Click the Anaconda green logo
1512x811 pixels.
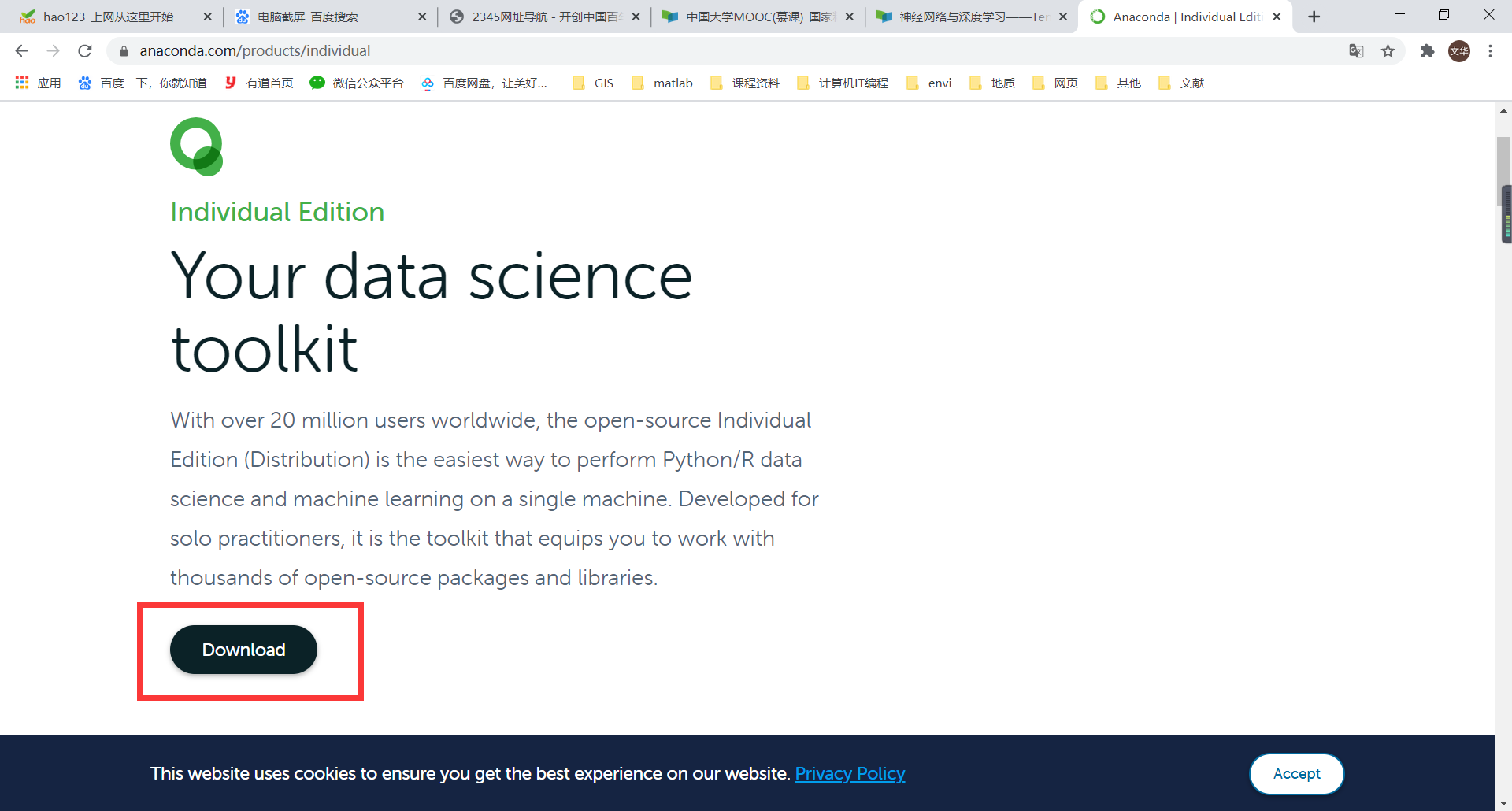point(197,146)
